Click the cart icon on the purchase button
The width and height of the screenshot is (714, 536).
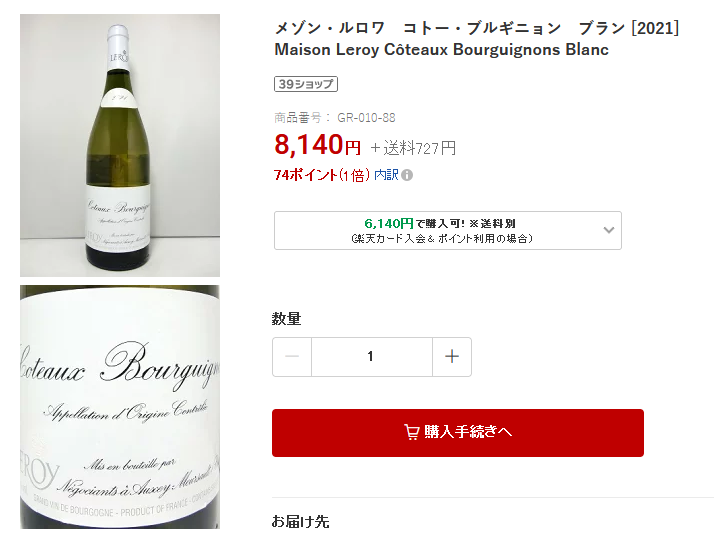(x=411, y=432)
